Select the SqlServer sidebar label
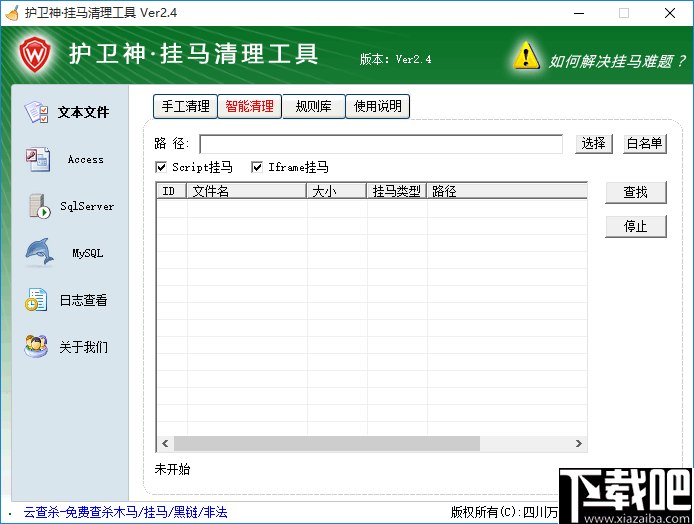This screenshot has height=524, width=694. click(x=87, y=206)
